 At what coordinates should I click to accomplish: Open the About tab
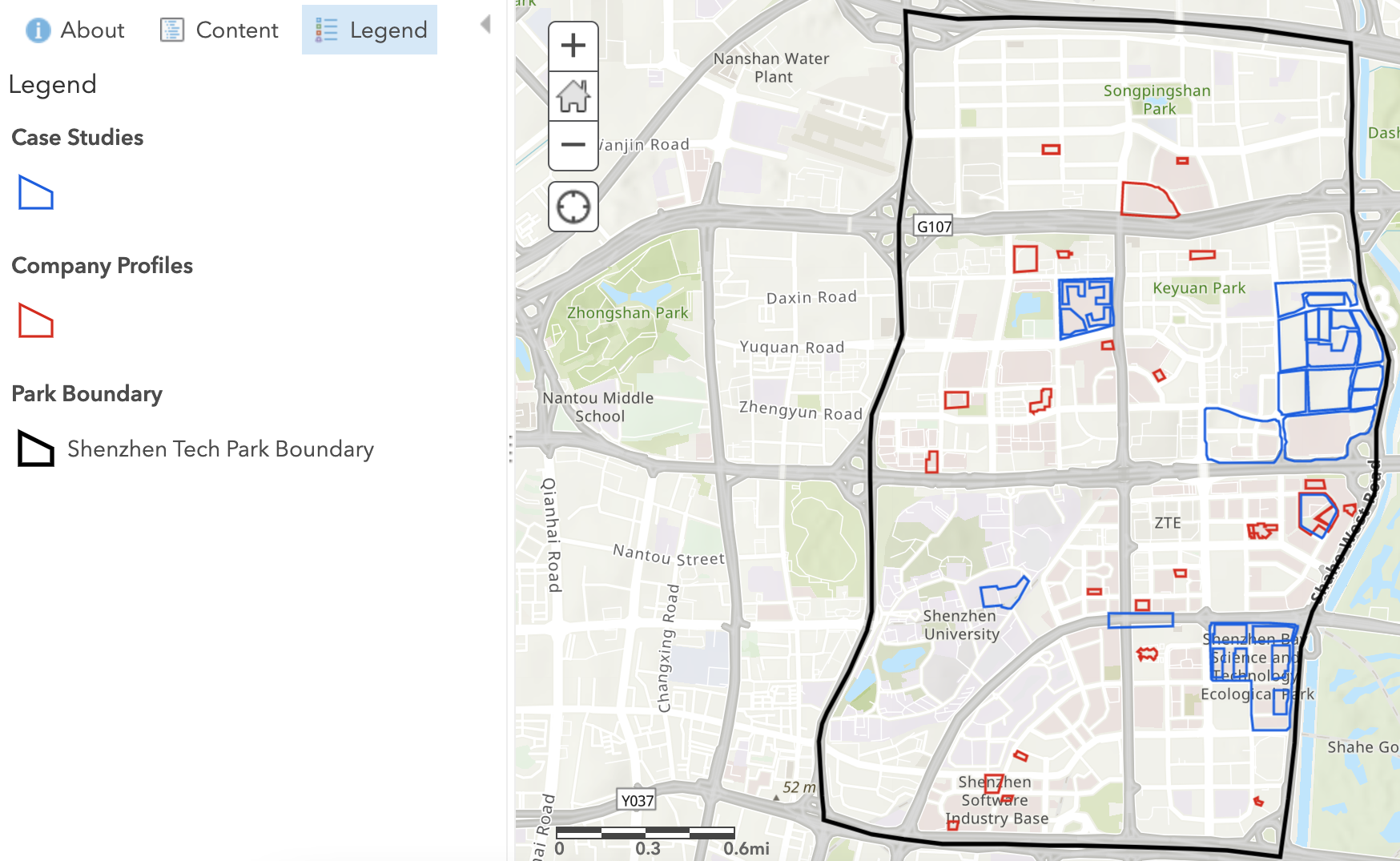point(75,30)
